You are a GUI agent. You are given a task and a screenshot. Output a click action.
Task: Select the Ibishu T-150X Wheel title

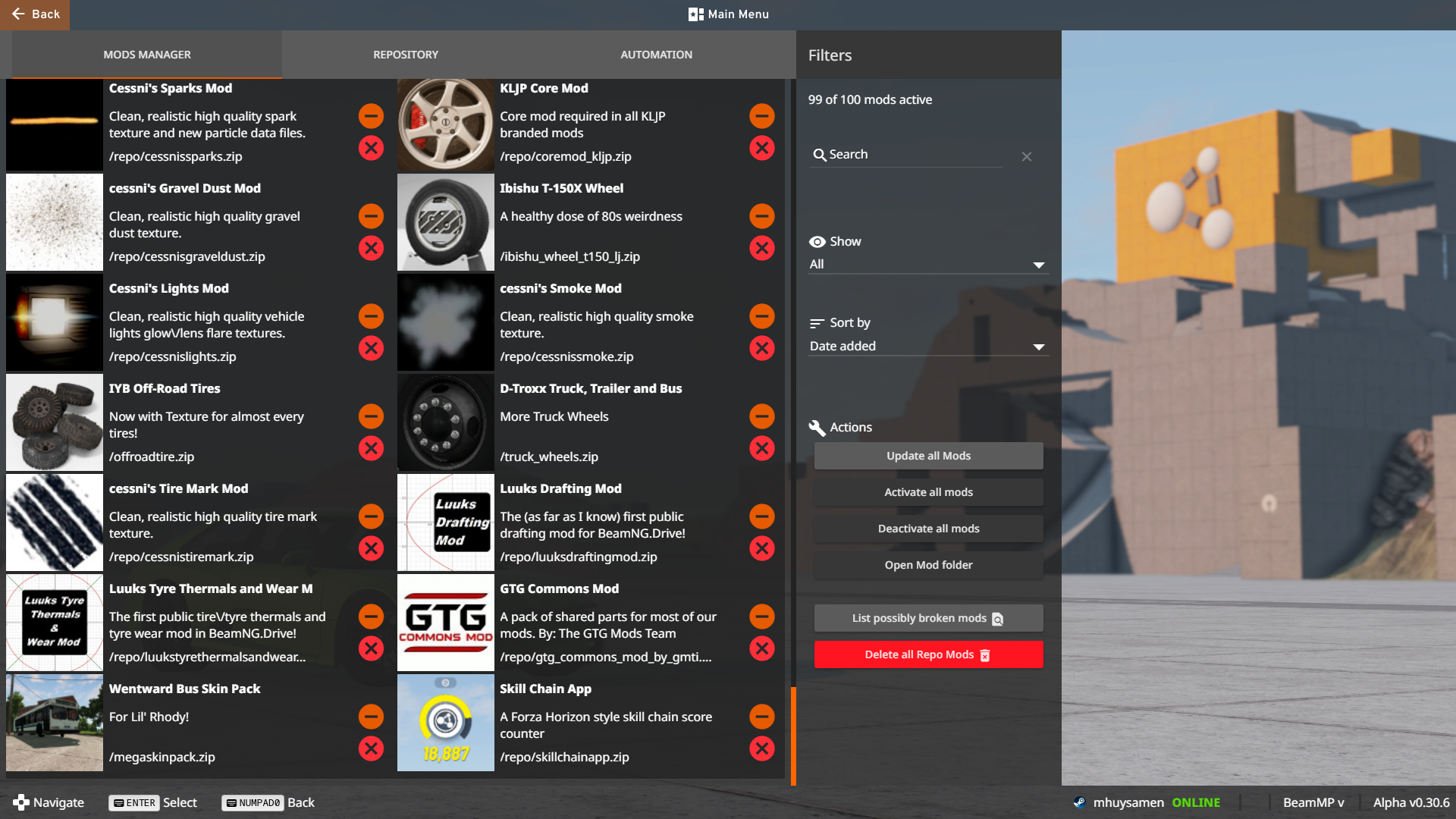coord(561,188)
